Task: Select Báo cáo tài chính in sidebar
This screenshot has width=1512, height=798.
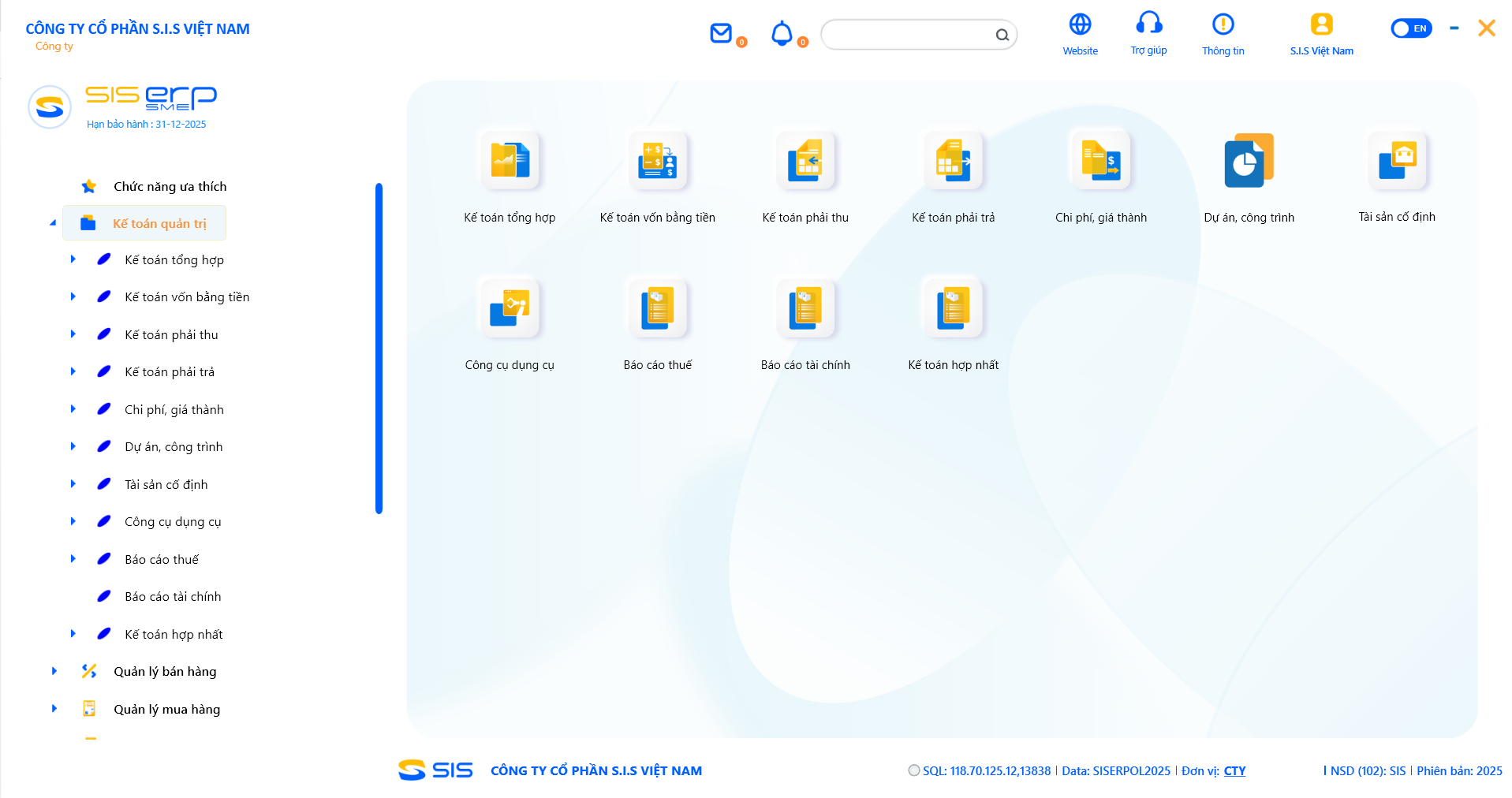Action: point(173,597)
